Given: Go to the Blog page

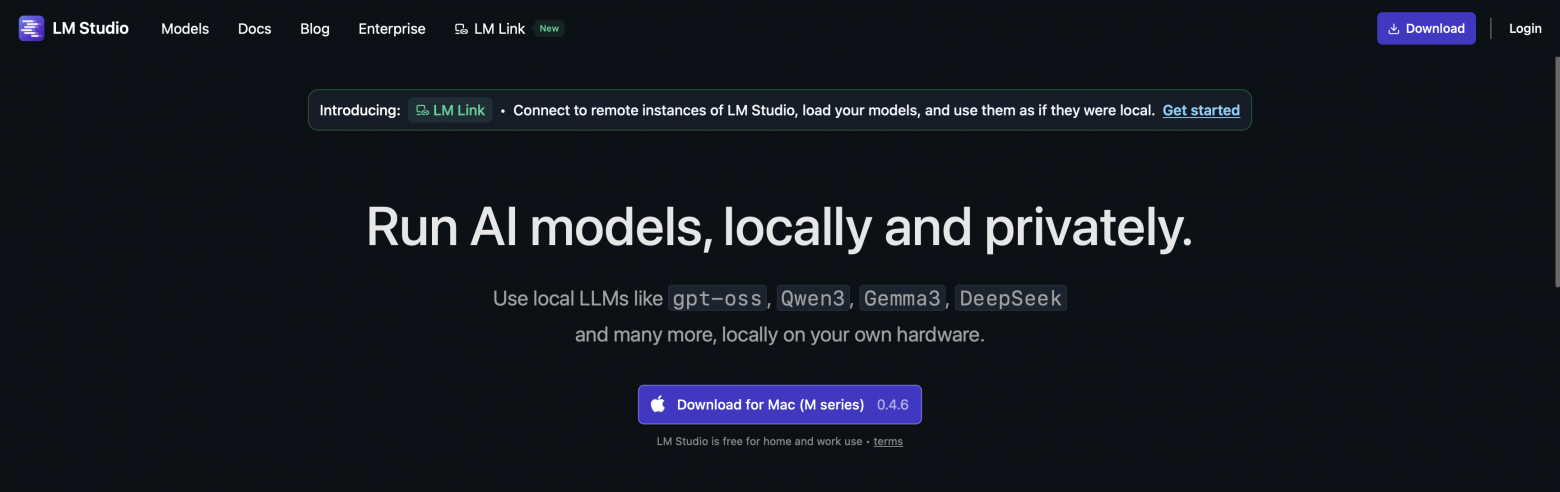Looking at the screenshot, I should tap(315, 29).
